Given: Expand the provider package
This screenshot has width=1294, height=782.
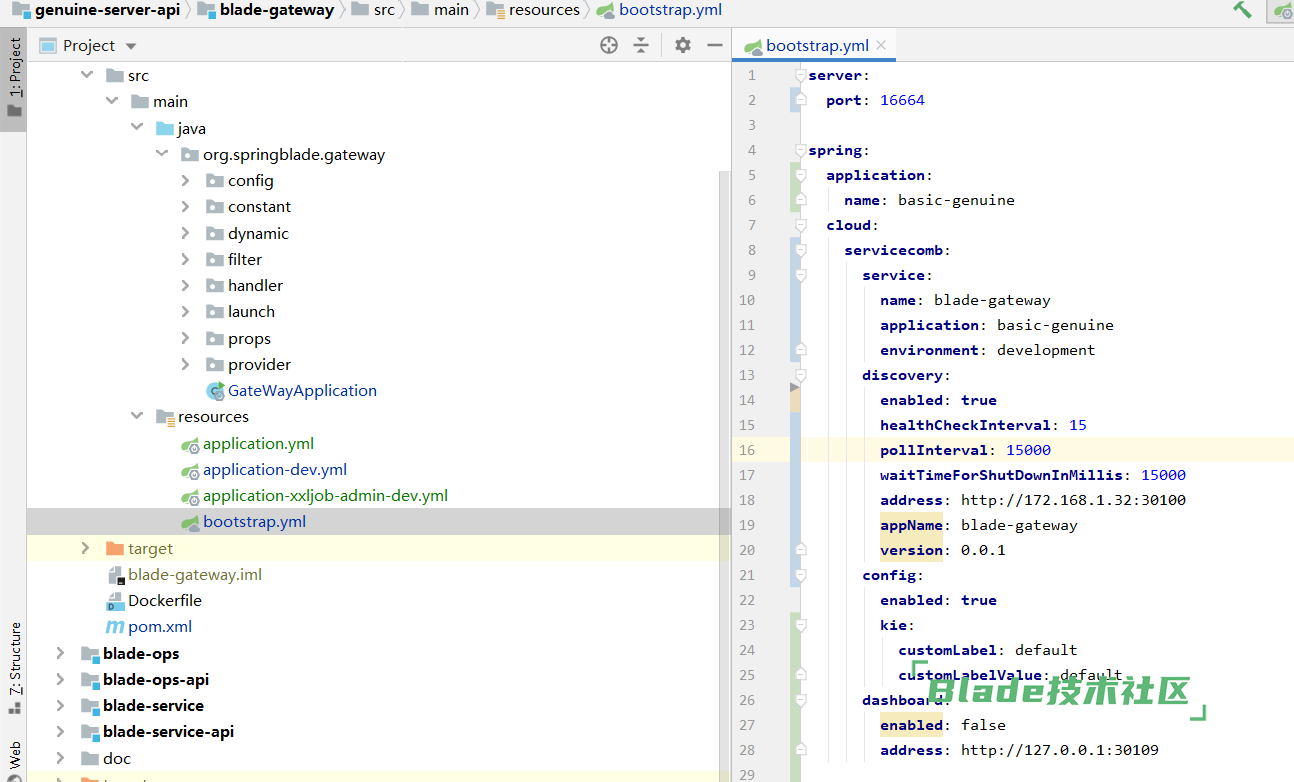Looking at the screenshot, I should coord(186,364).
